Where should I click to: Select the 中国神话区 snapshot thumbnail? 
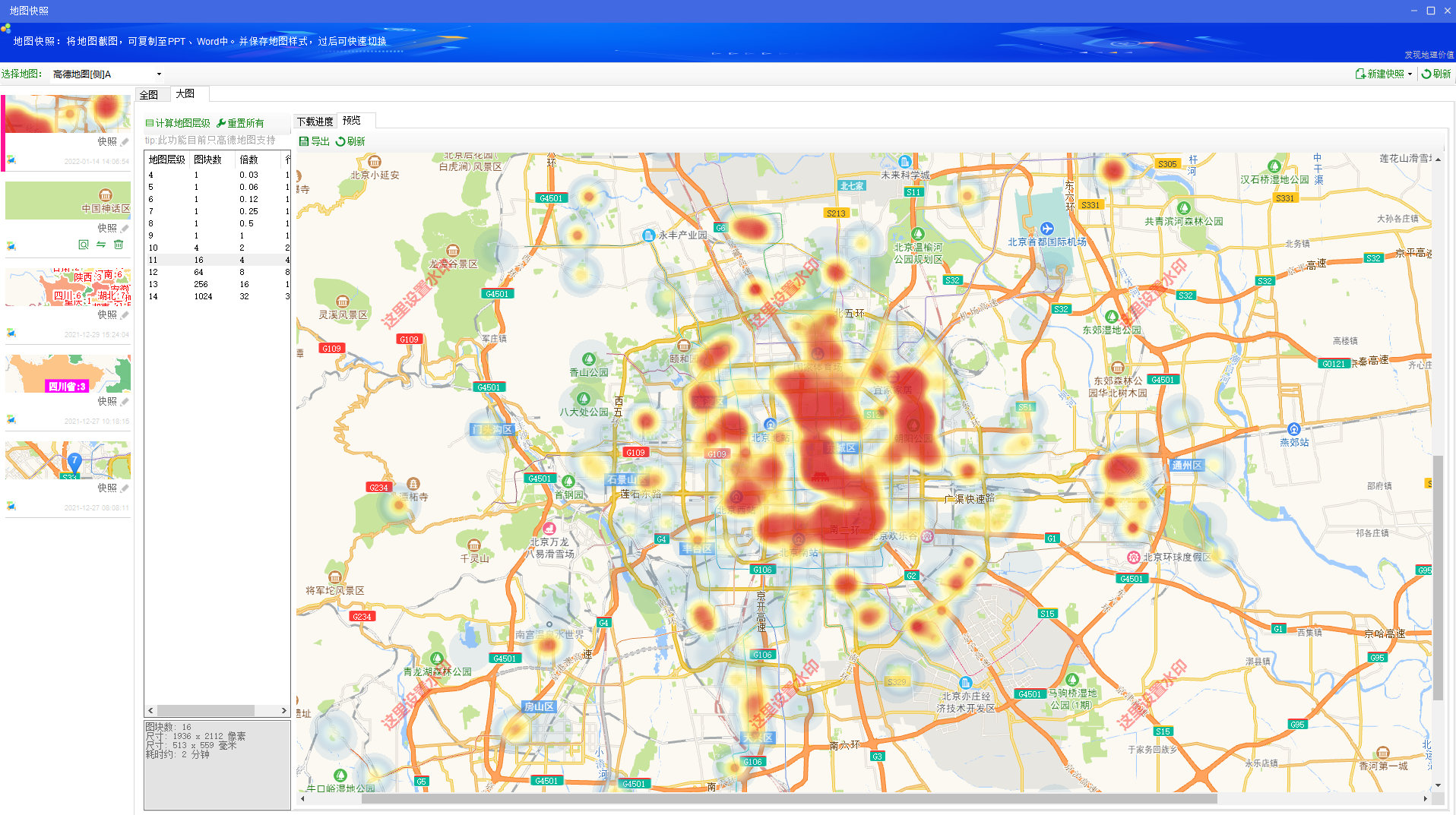coord(68,201)
